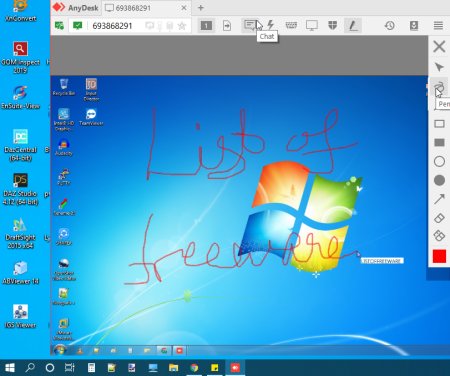Select DazCentral (64-bit) desktop icon
The width and height of the screenshot is (450, 376).
point(20,145)
